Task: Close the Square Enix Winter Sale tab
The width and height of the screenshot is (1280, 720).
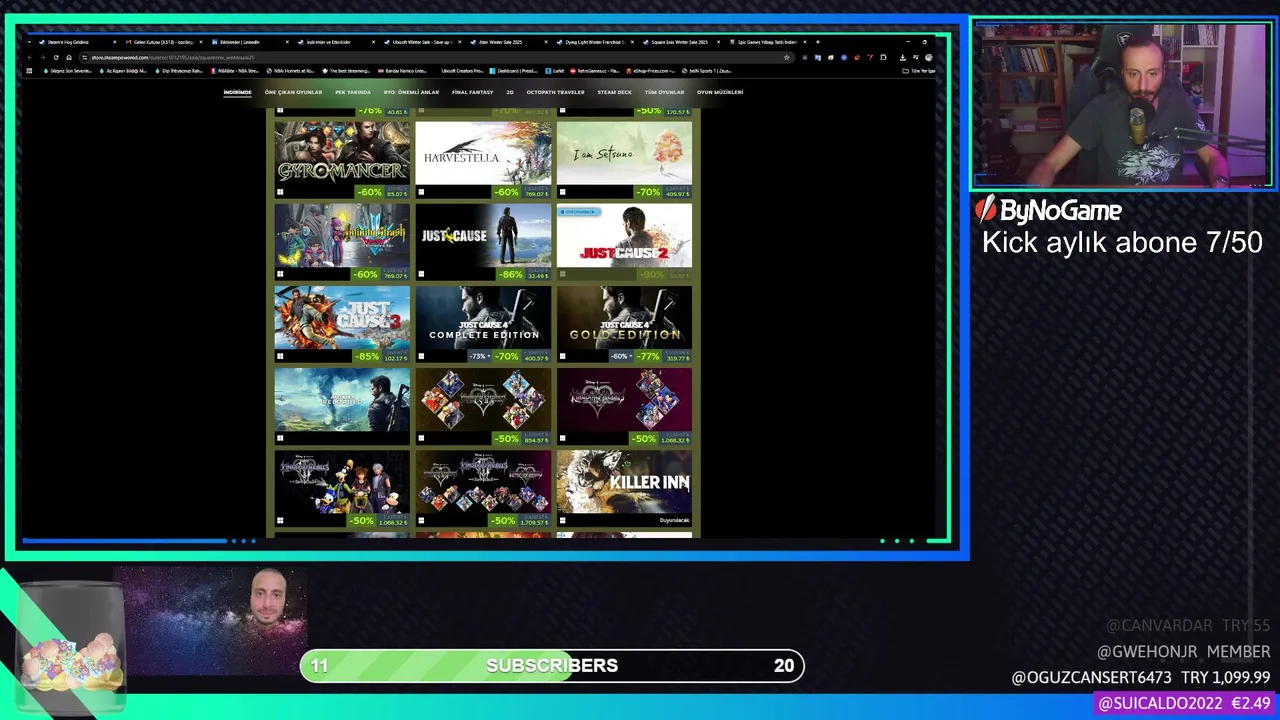Action: point(718,42)
